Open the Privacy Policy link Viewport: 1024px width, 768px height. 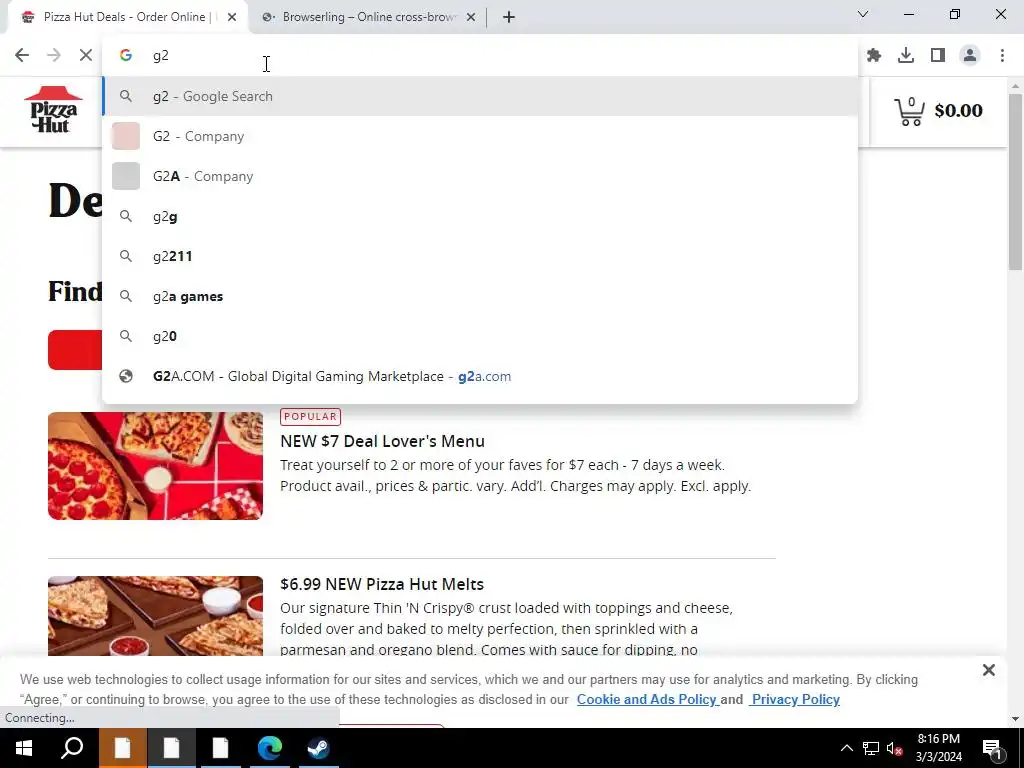(795, 699)
